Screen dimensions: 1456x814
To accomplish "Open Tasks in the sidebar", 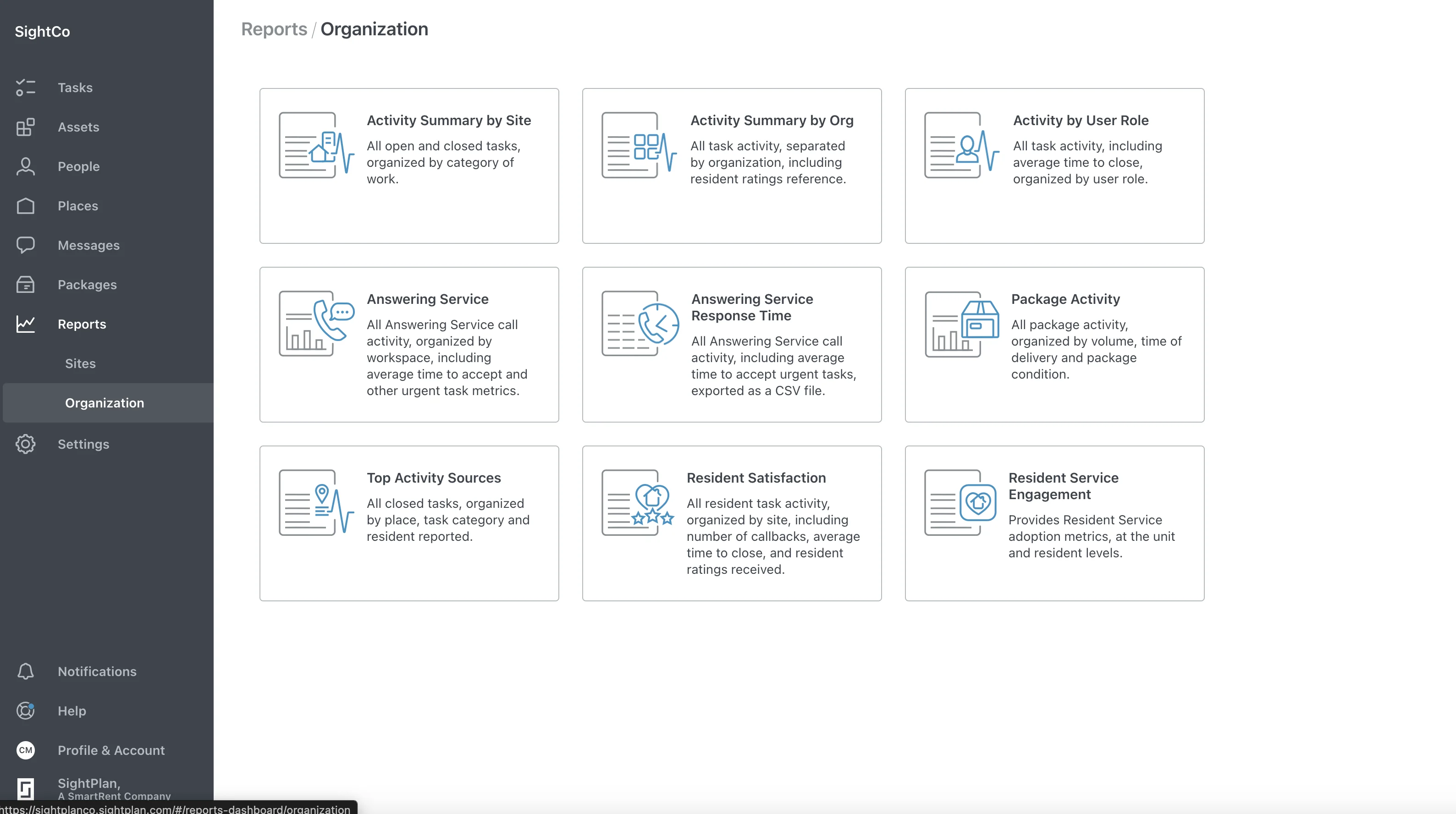I will [75, 88].
